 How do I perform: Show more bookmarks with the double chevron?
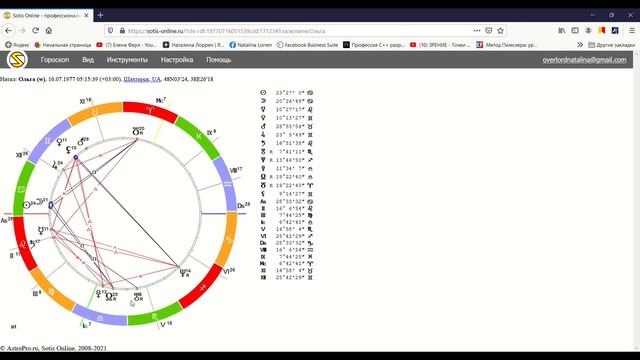tap(580, 45)
